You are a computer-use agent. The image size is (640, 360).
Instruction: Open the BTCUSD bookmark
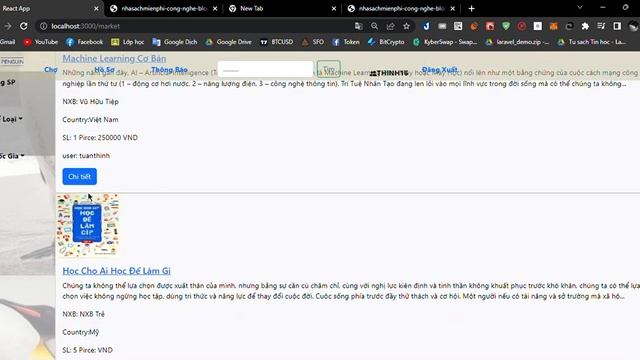(x=276, y=42)
